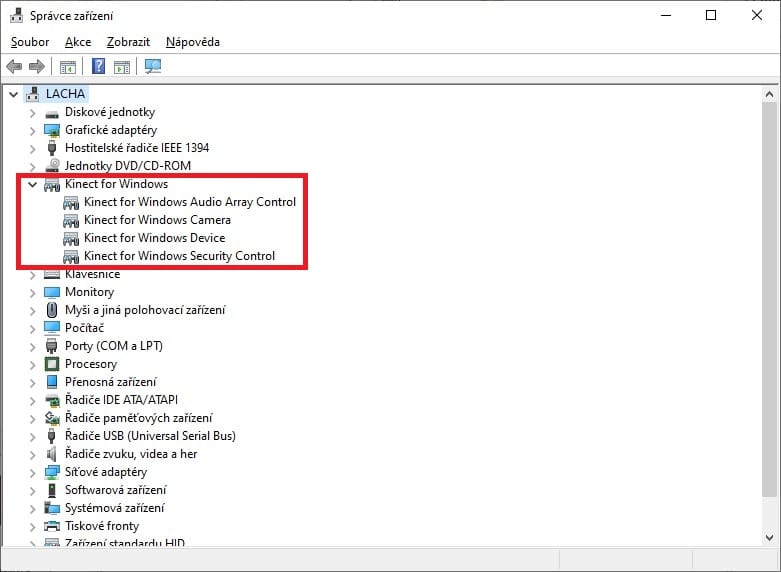Expand the Diskové jednotky node
Screen dimensions: 781x572
tap(33, 113)
